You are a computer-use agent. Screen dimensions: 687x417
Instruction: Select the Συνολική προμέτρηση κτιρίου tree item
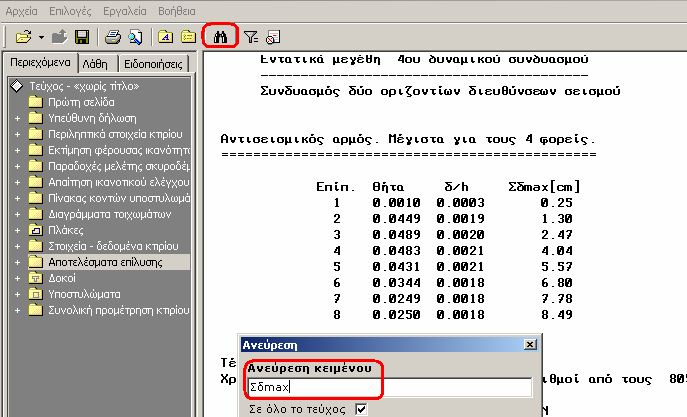coord(119,311)
